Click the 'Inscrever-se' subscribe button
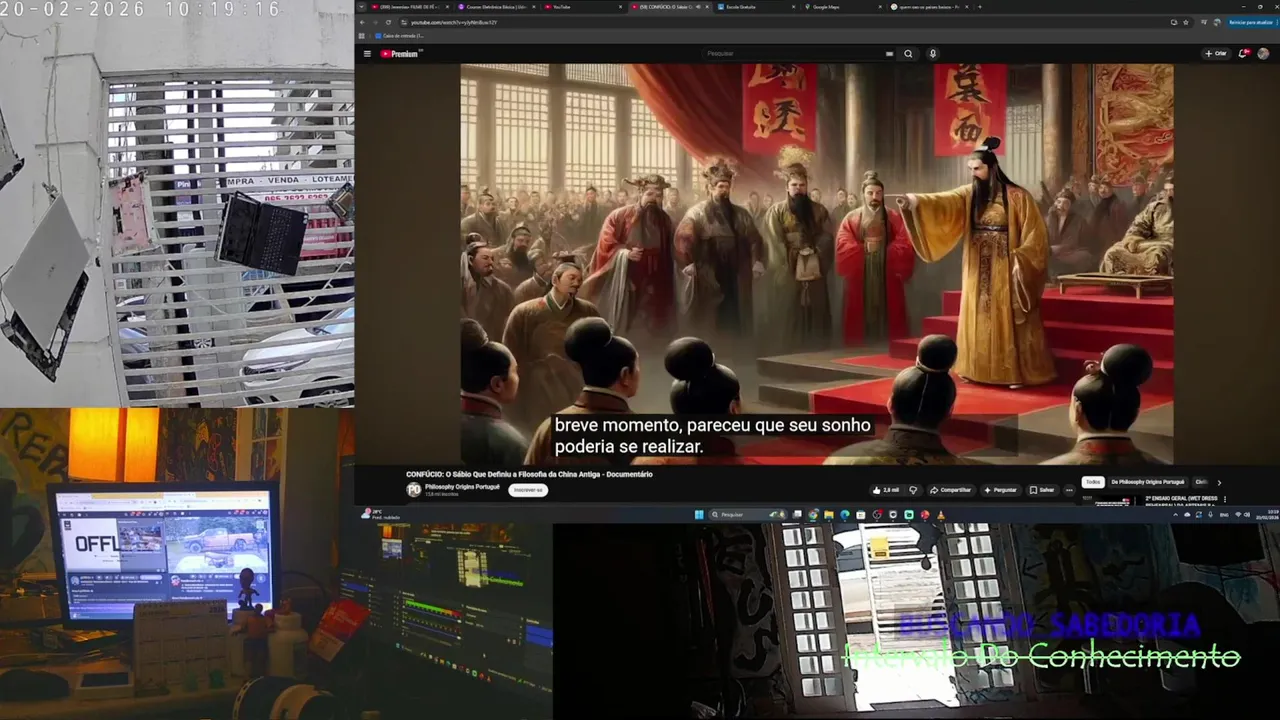 click(527, 490)
